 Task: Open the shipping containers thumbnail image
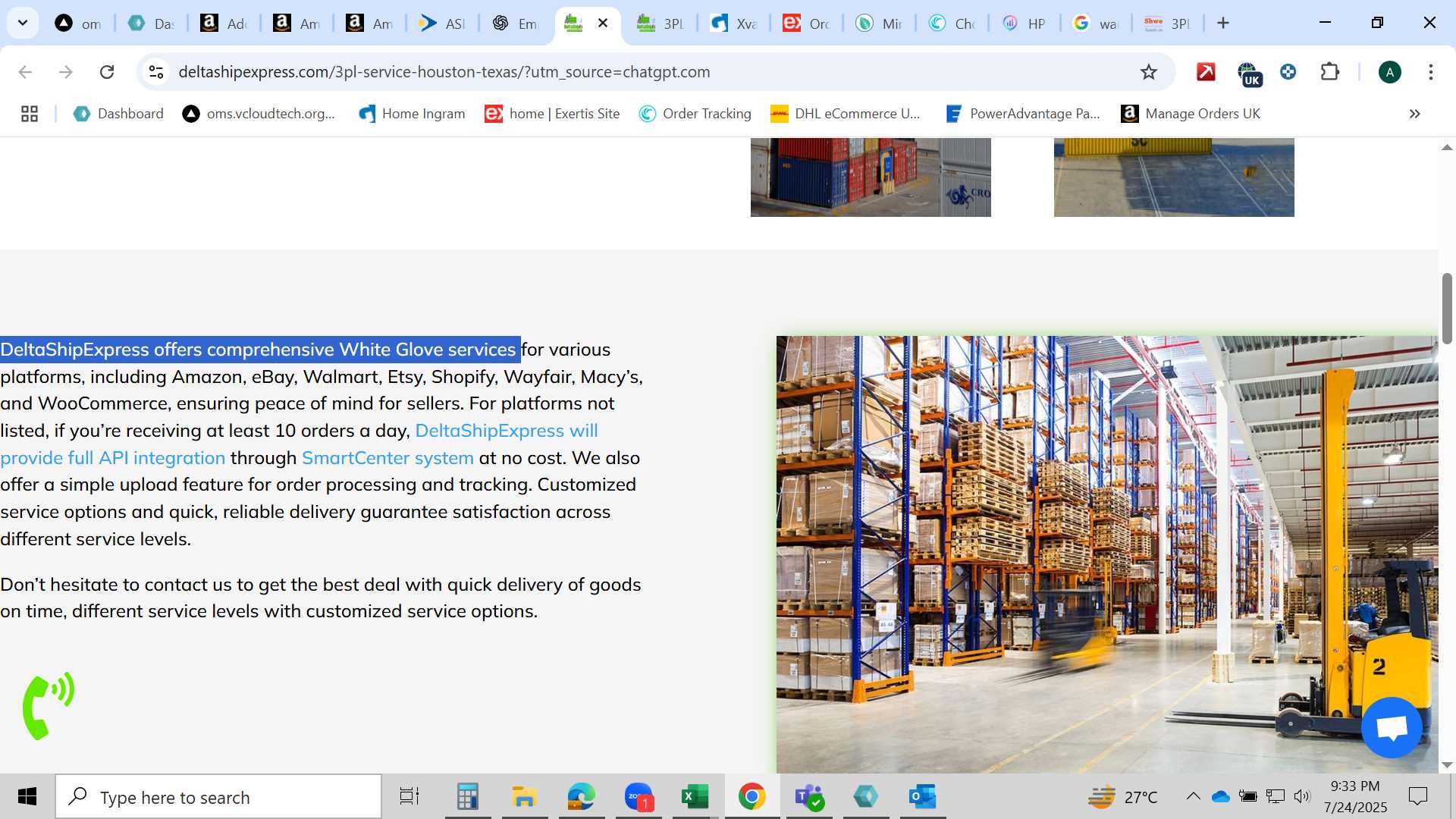(x=871, y=177)
